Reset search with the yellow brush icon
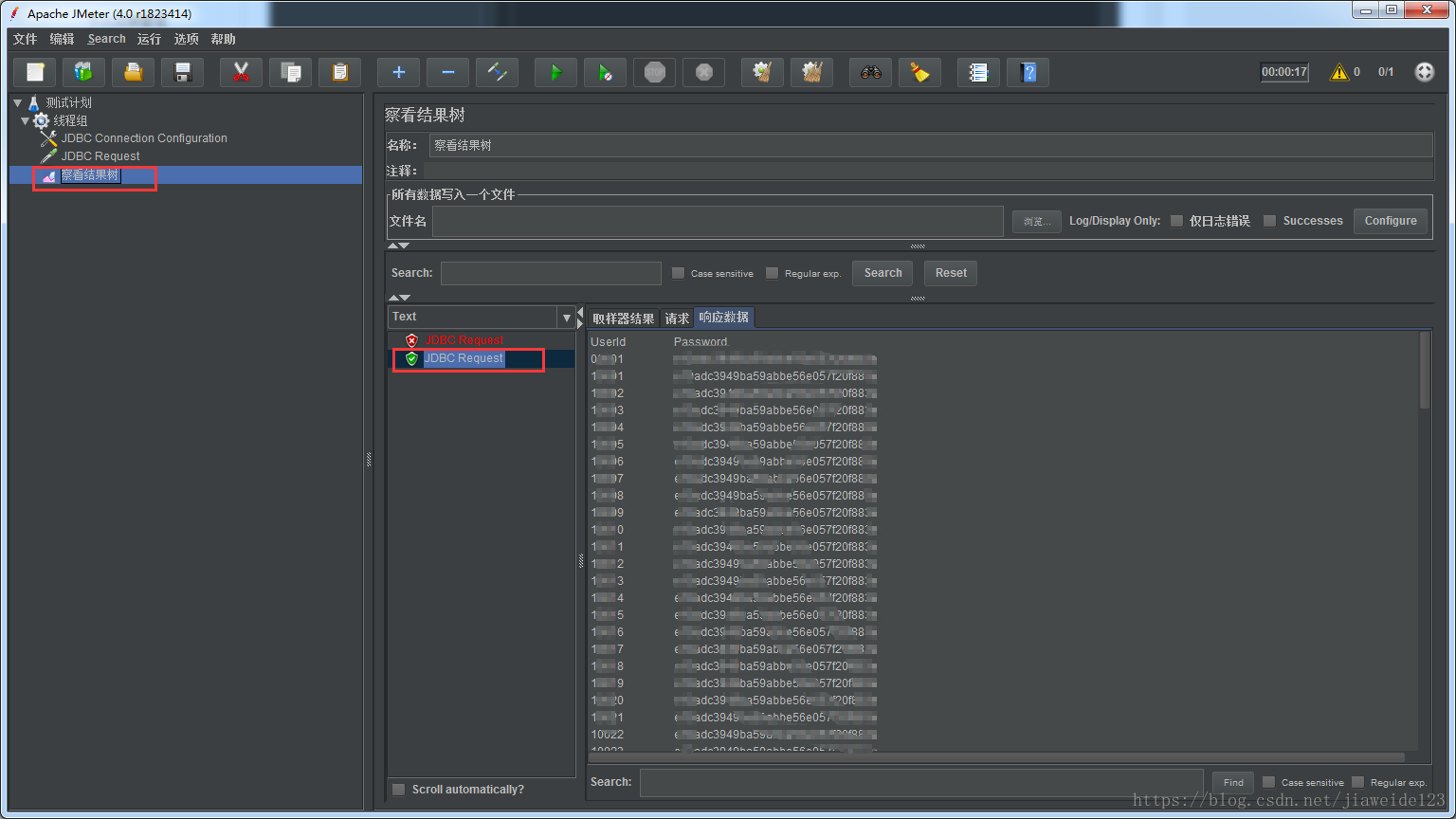 tap(920, 72)
